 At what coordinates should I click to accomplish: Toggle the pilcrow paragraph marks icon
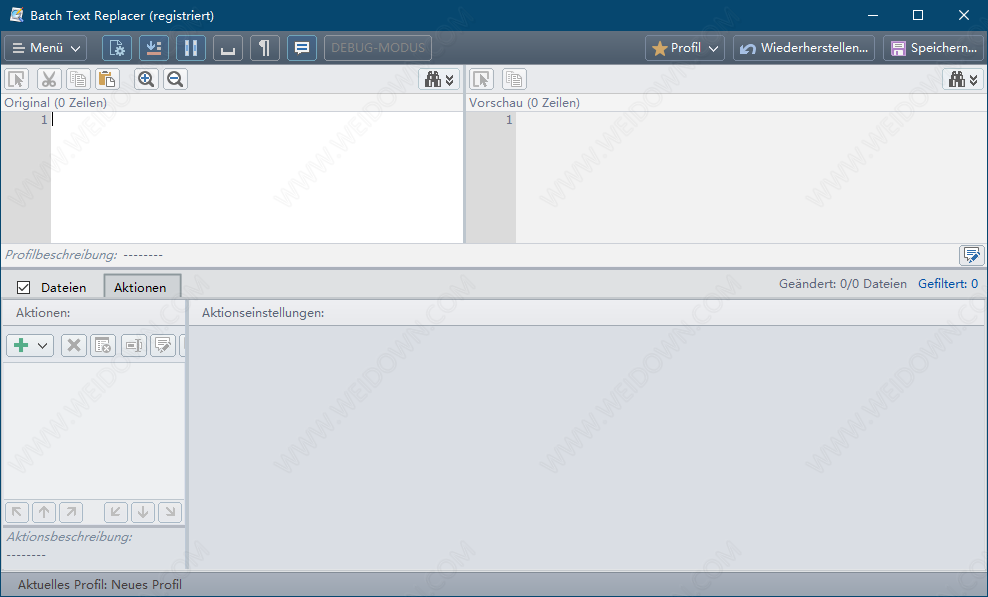coord(265,48)
